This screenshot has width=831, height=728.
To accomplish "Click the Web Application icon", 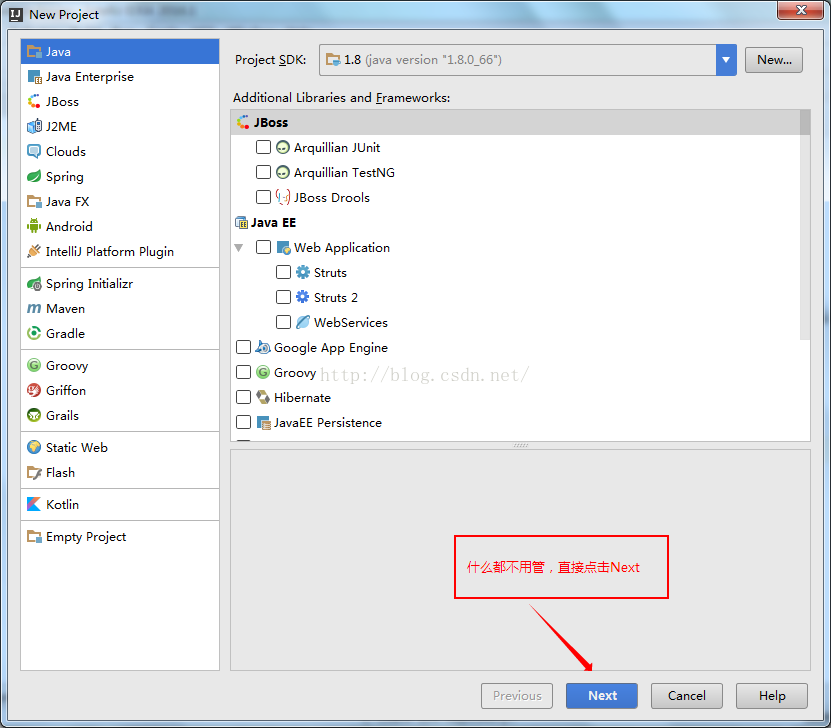I will click(x=283, y=247).
